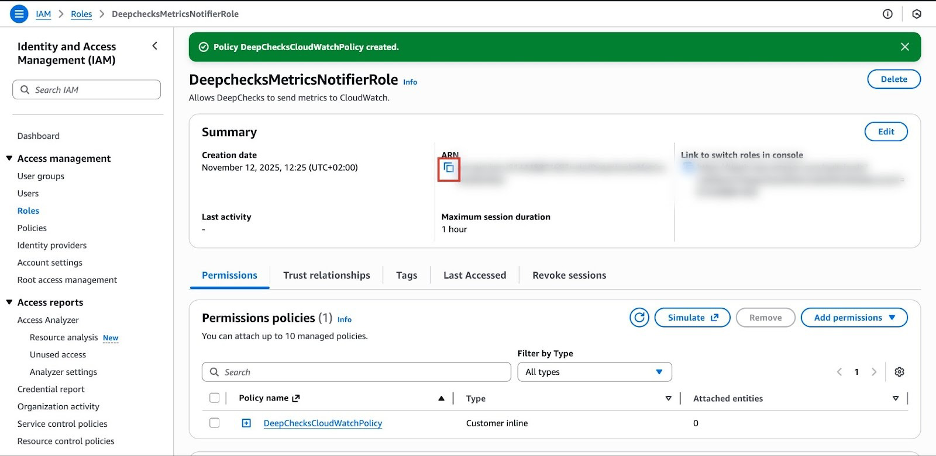Open the DeepChecksCloudWatchPolicy link
This screenshot has height=456, width=936.
322,423
